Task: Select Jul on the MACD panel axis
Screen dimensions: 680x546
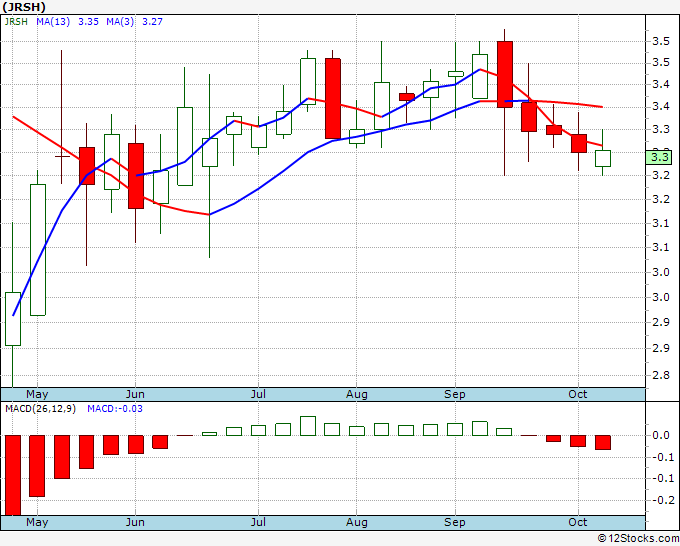Action: pos(258,522)
